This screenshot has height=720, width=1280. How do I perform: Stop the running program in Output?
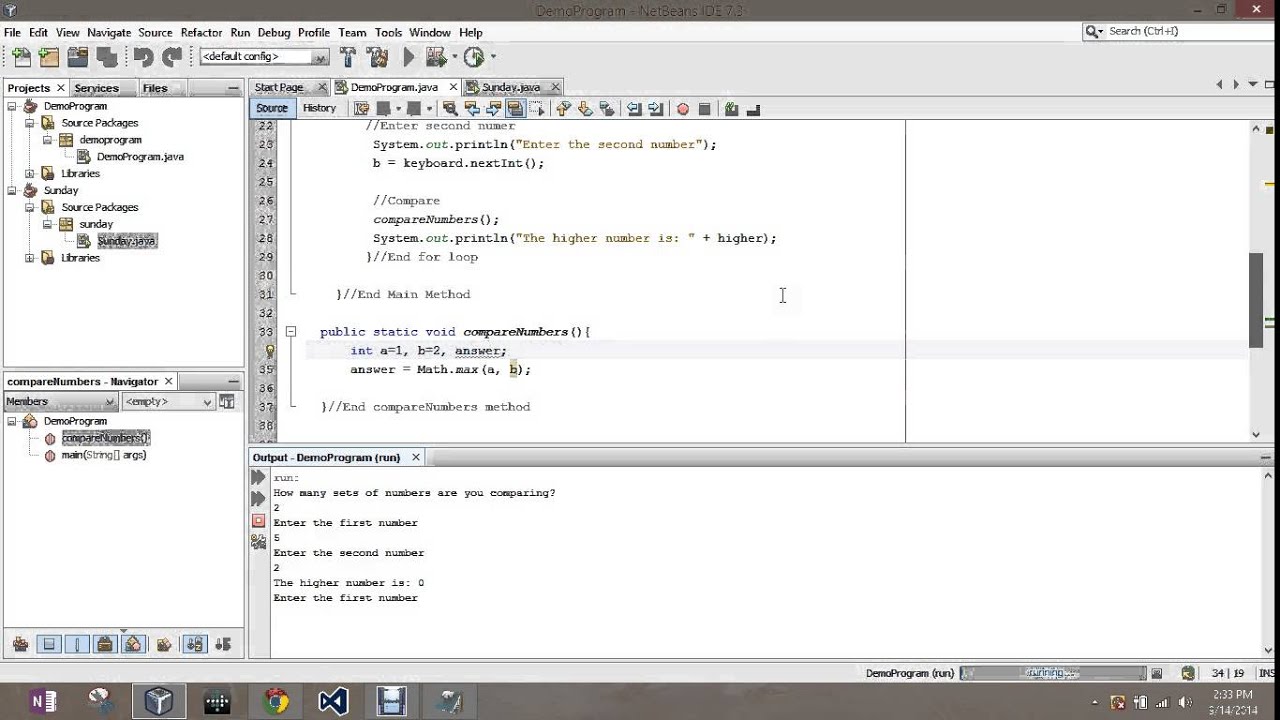259,520
